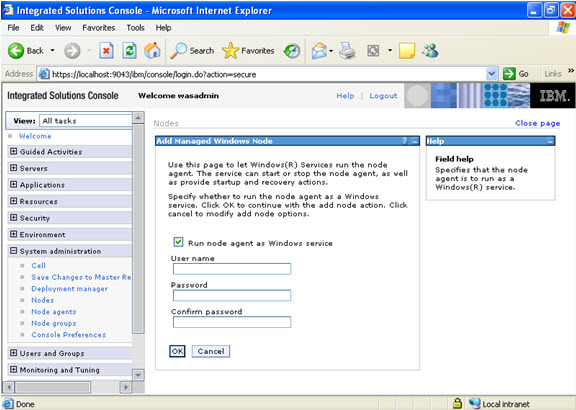Click the Forward arrow icon

pos(72,51)
